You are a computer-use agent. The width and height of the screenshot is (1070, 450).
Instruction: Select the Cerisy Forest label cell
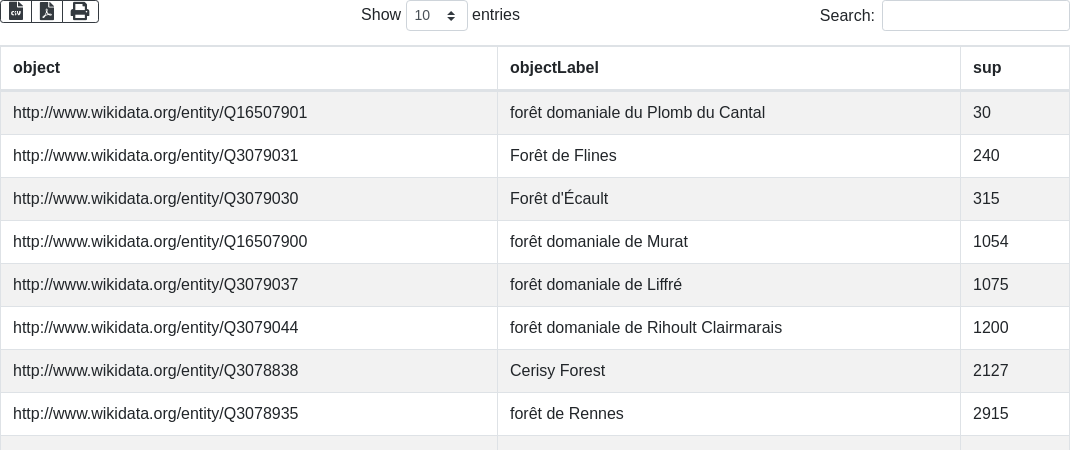click(557, 371)
